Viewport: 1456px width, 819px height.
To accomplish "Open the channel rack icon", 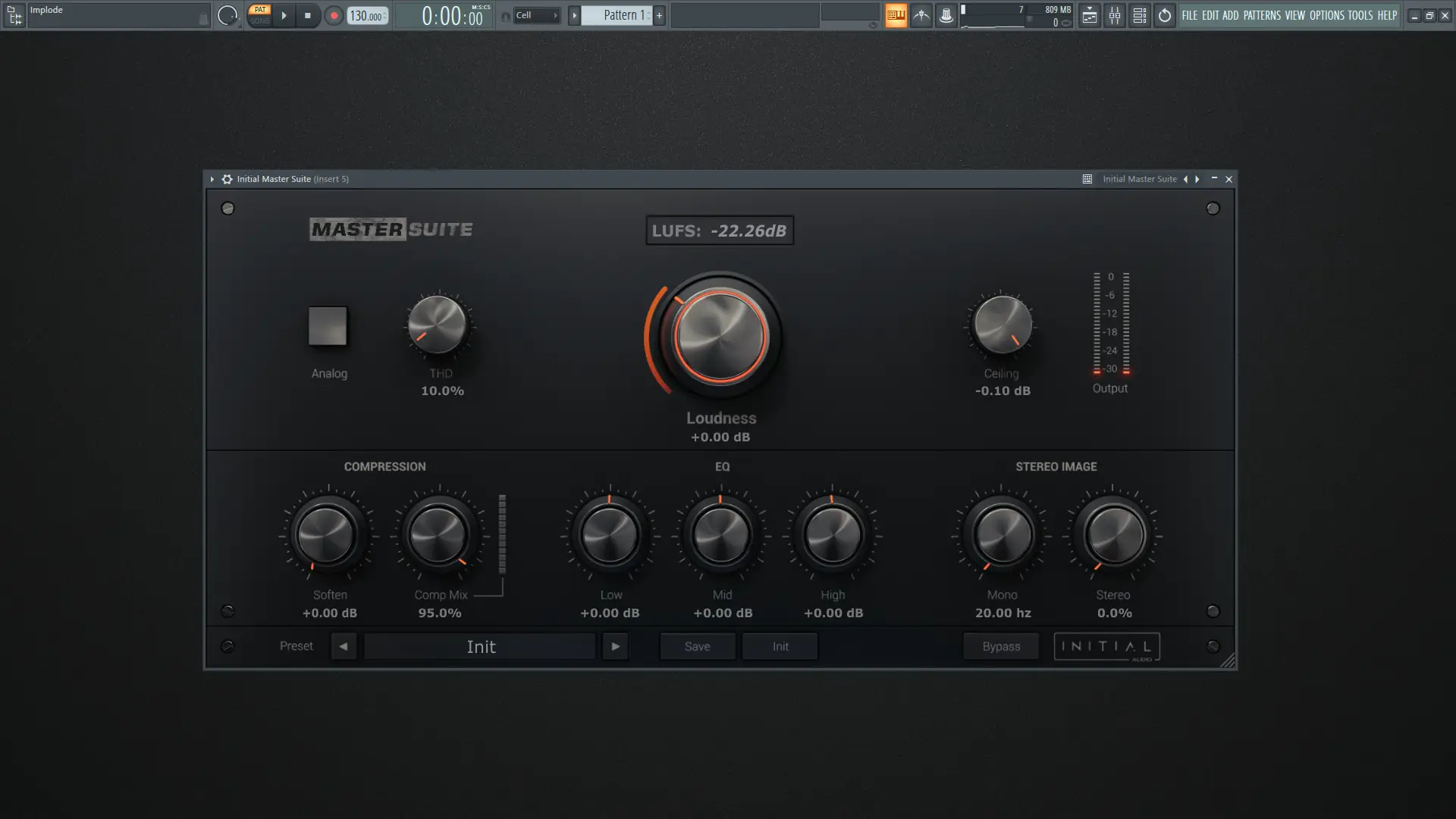I will [1139, 15].
